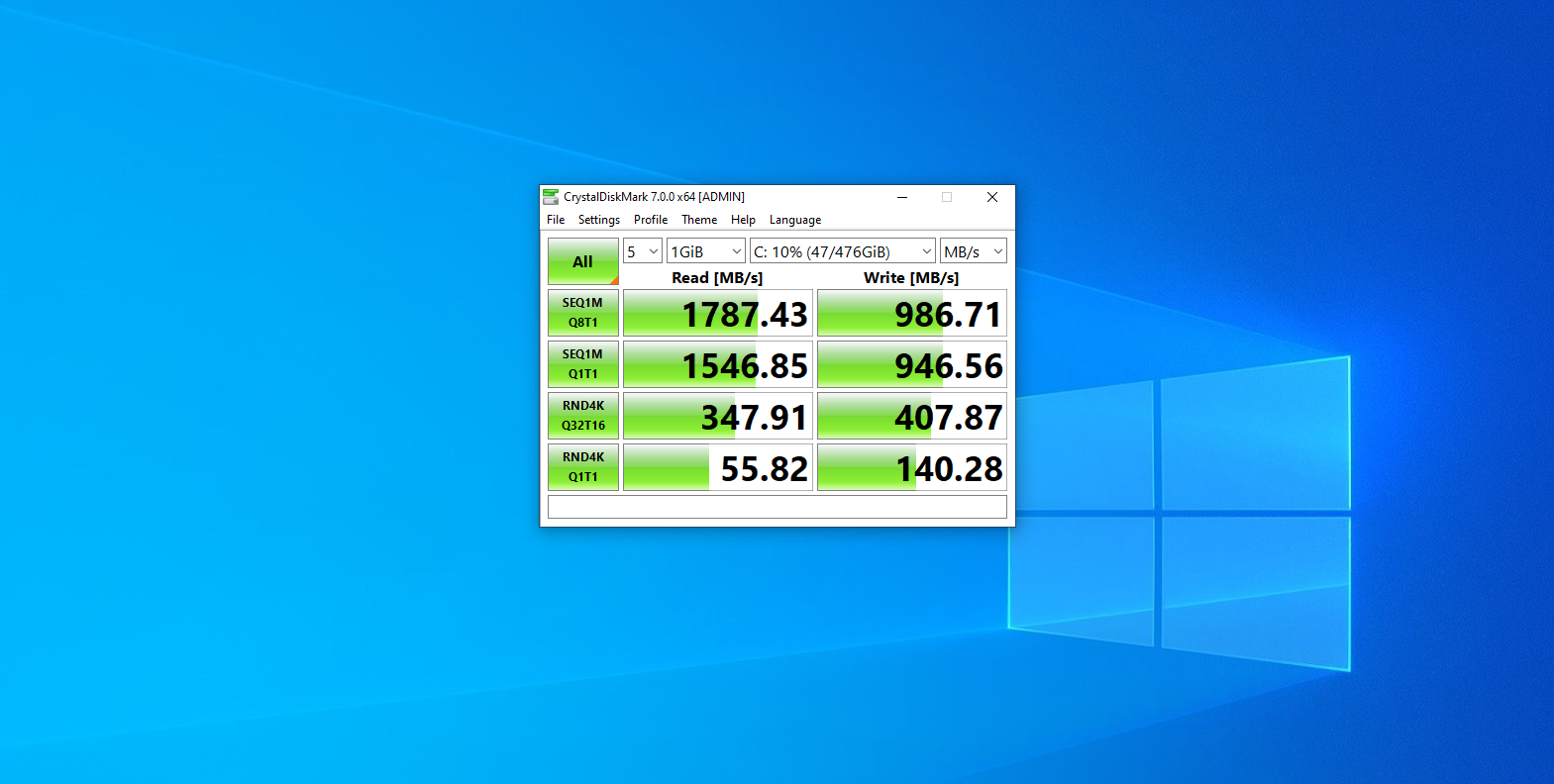Click the Read [MB/s] column header
1554x784 pixels.
point(717,277)
